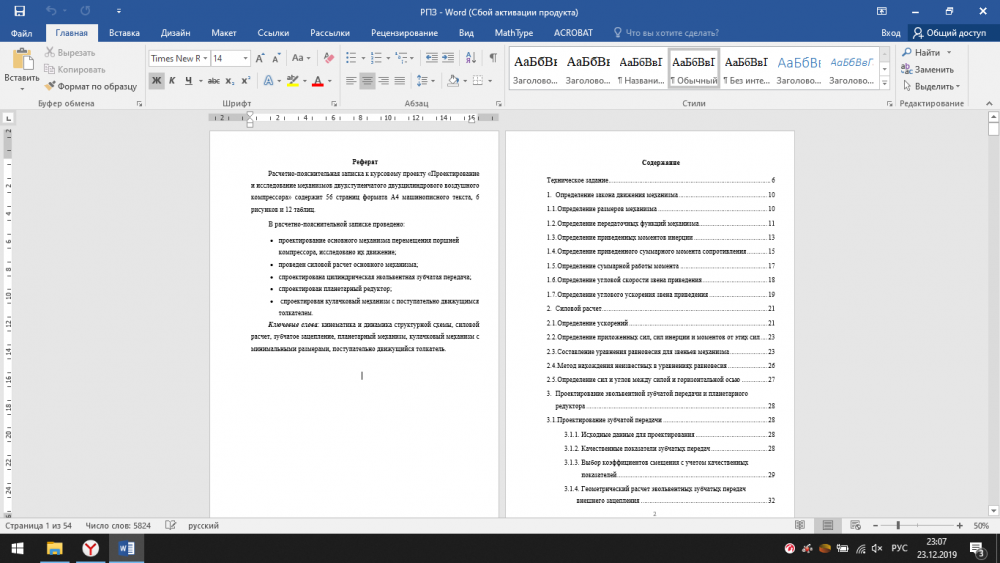Switch to the Вставка ribbon tab
Image resolution: width=1000 pixels, height=563 pixels.
pos(124,32)
